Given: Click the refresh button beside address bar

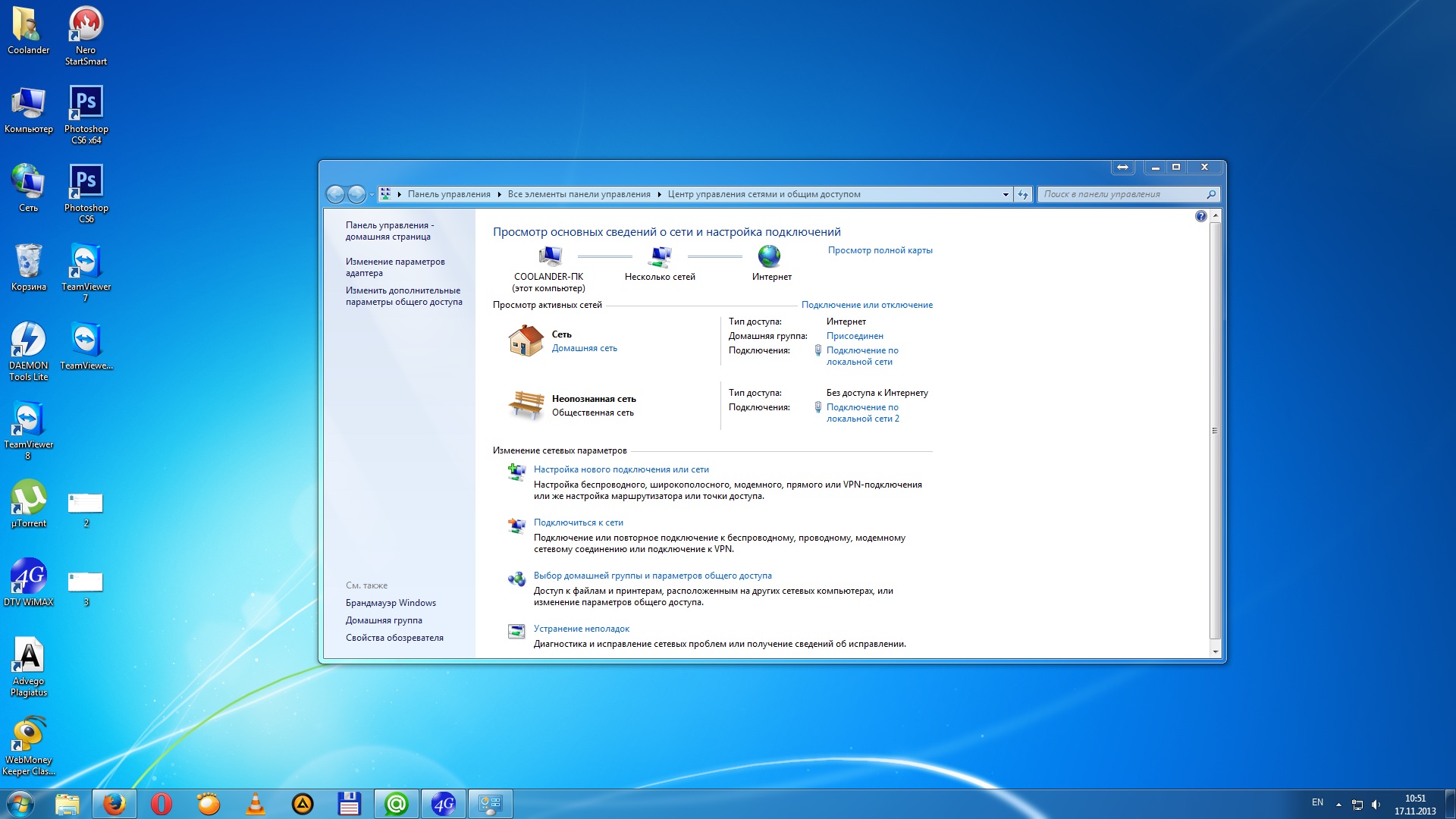Looking at the screenshot, I should coord(1023,195).
